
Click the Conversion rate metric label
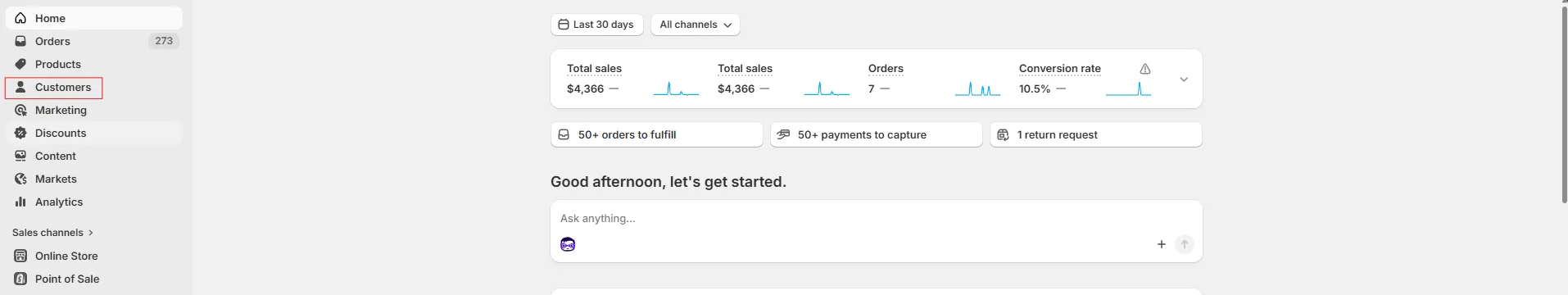coord(1060,69)
